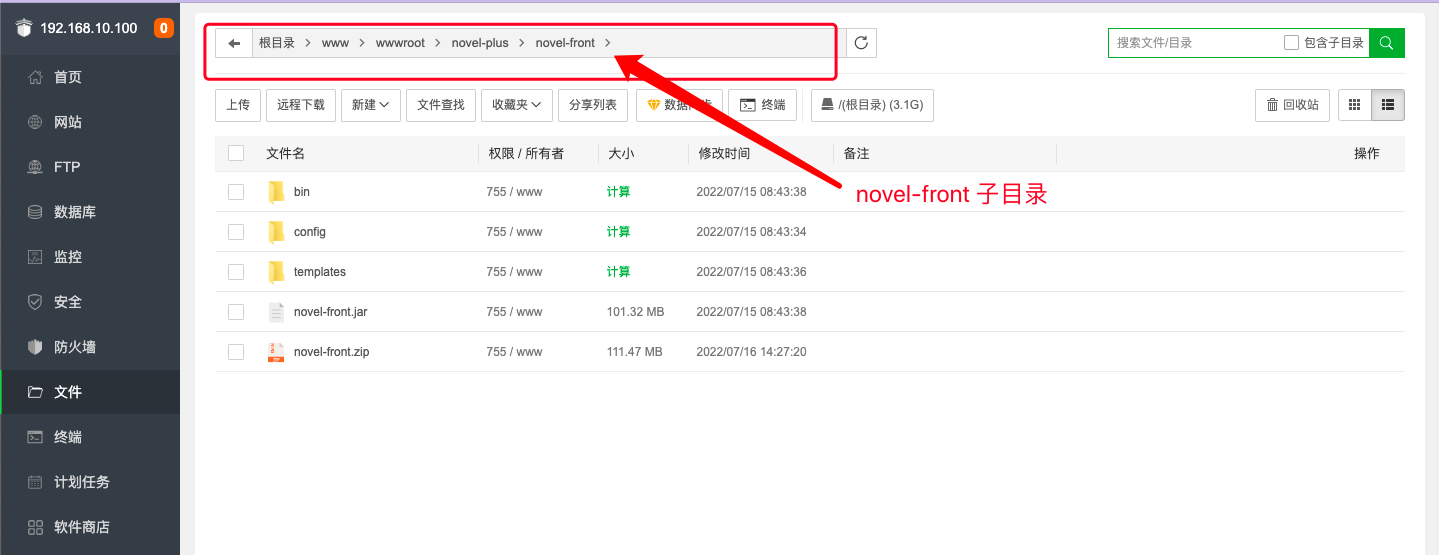
Task: Sort by 大小 size column
Action: tap(620, 153)
